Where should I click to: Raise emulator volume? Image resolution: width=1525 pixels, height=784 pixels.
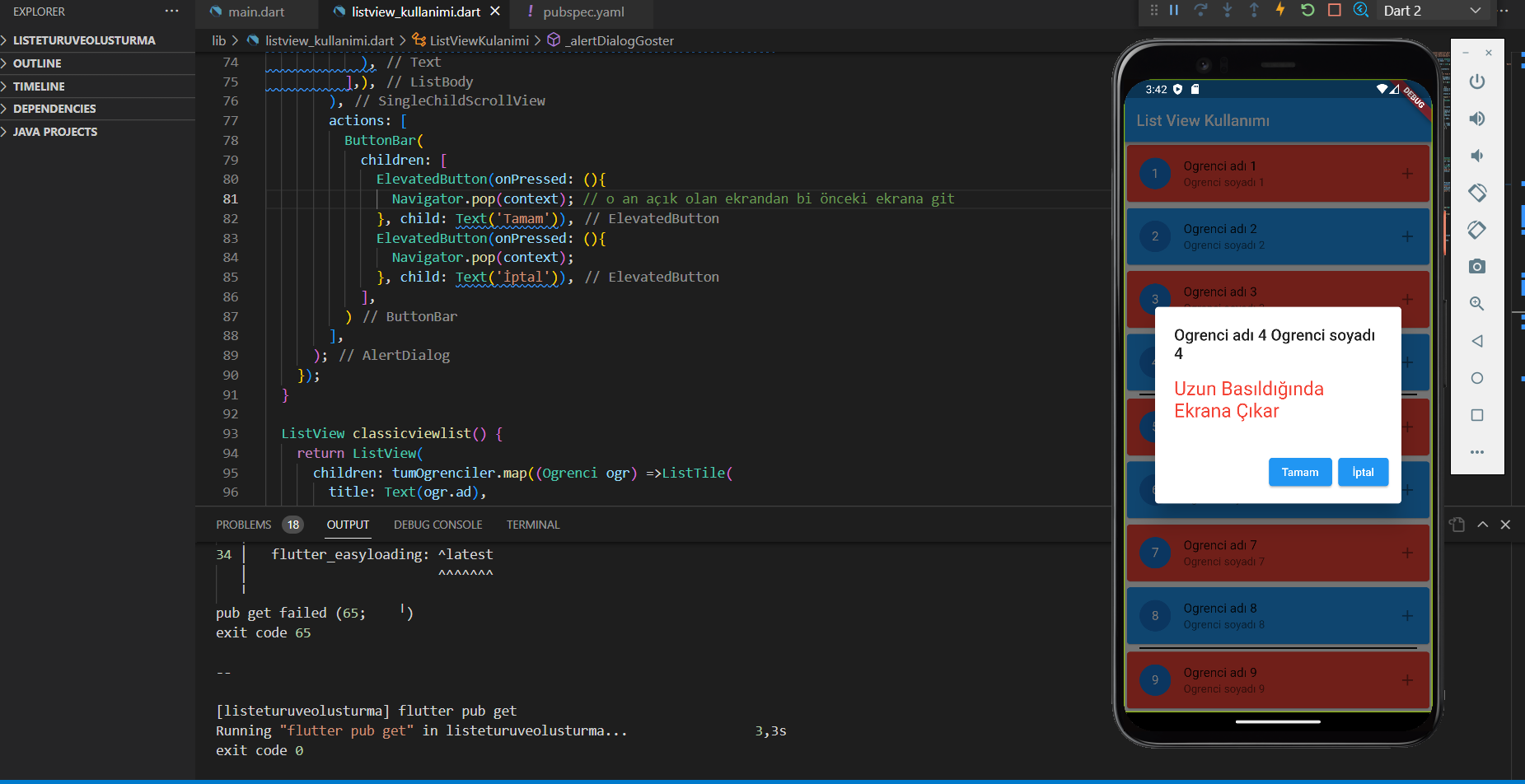1477,119
